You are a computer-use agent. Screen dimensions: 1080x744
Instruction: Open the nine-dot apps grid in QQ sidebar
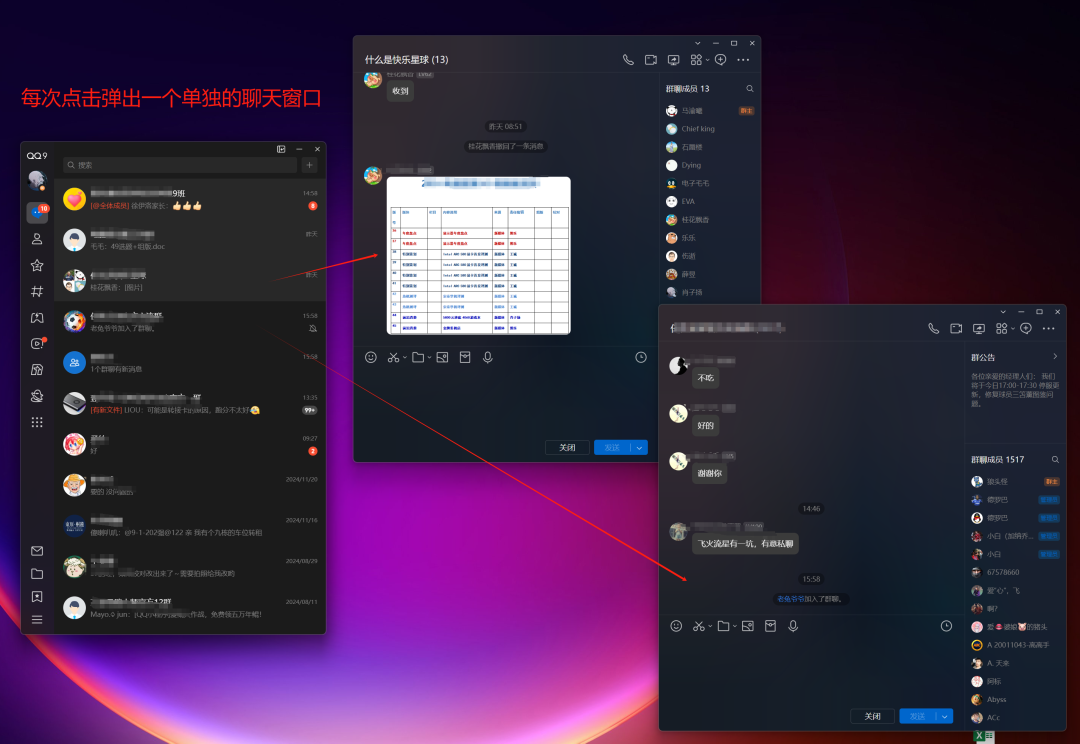pos(37,422)
